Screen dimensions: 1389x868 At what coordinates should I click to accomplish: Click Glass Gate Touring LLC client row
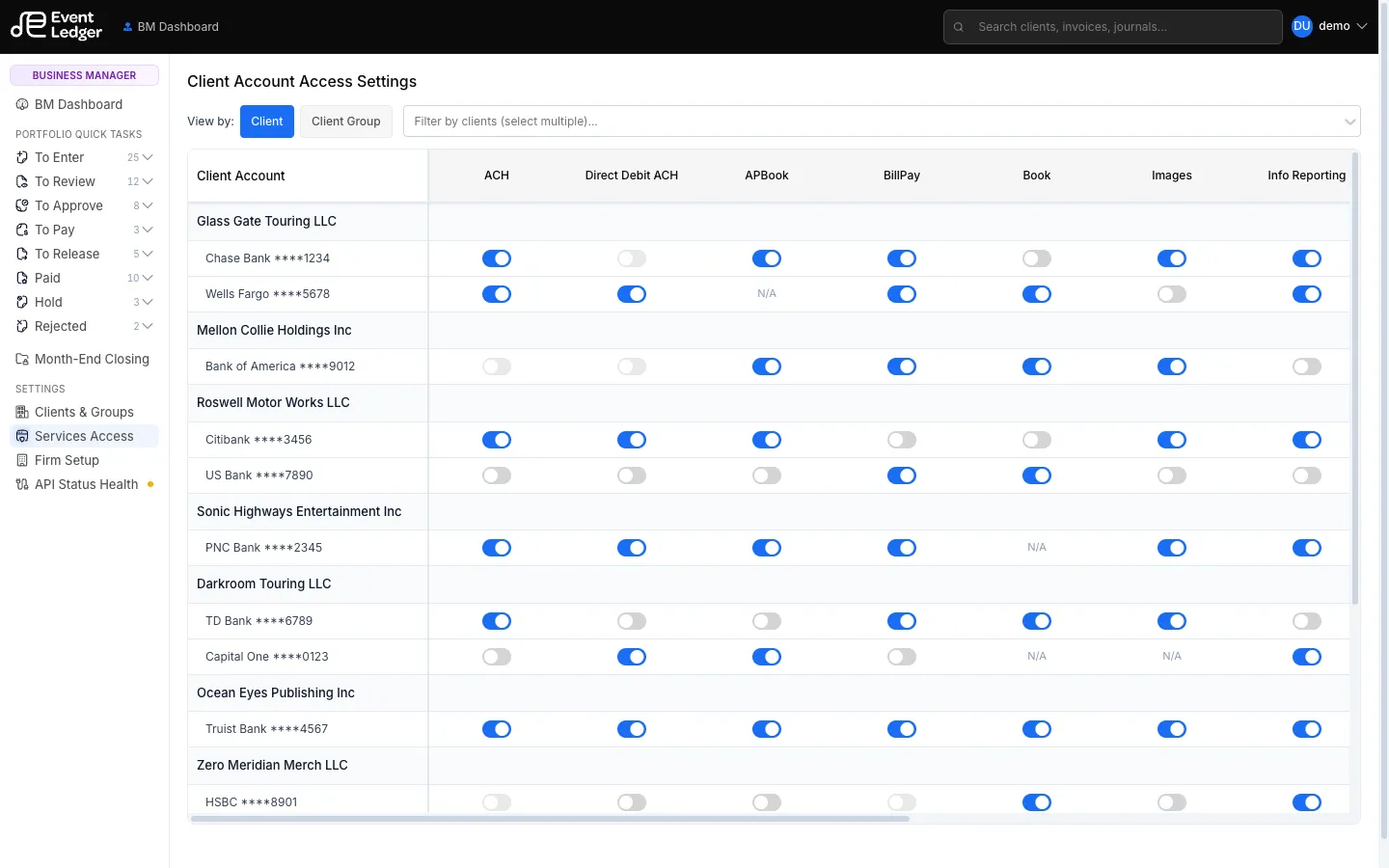pyautogui.click(x=770, y=222)
